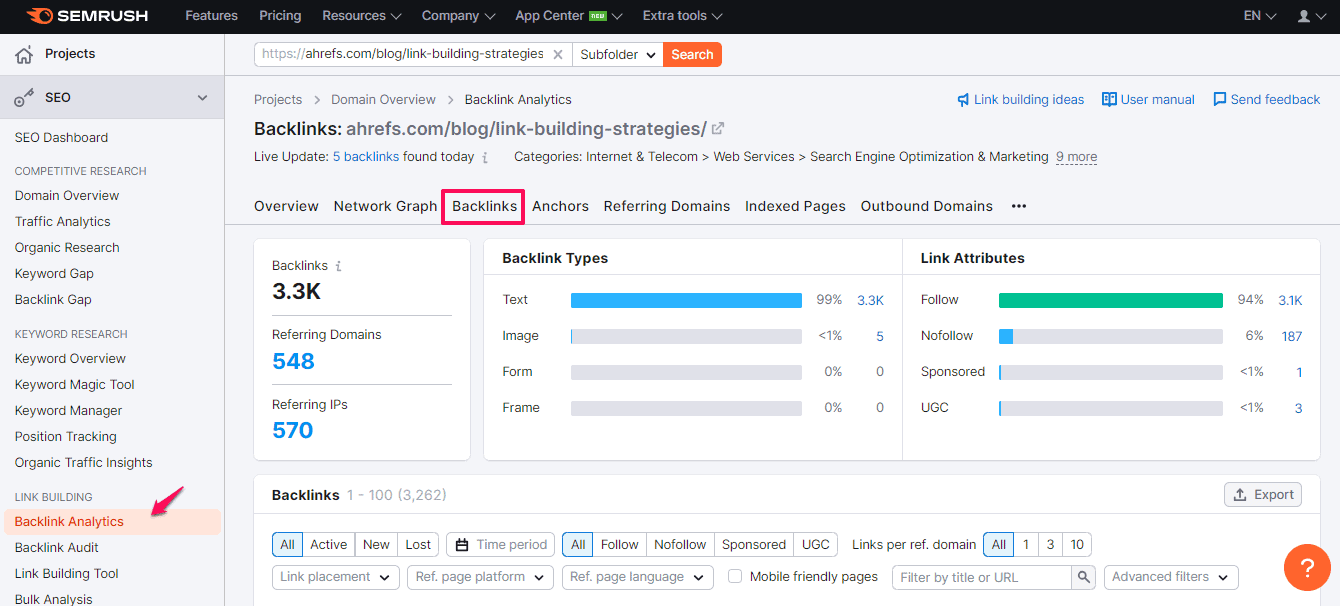The image size is (1340, 606).
Task: Select the All backlink status filter
Action: 287,545
